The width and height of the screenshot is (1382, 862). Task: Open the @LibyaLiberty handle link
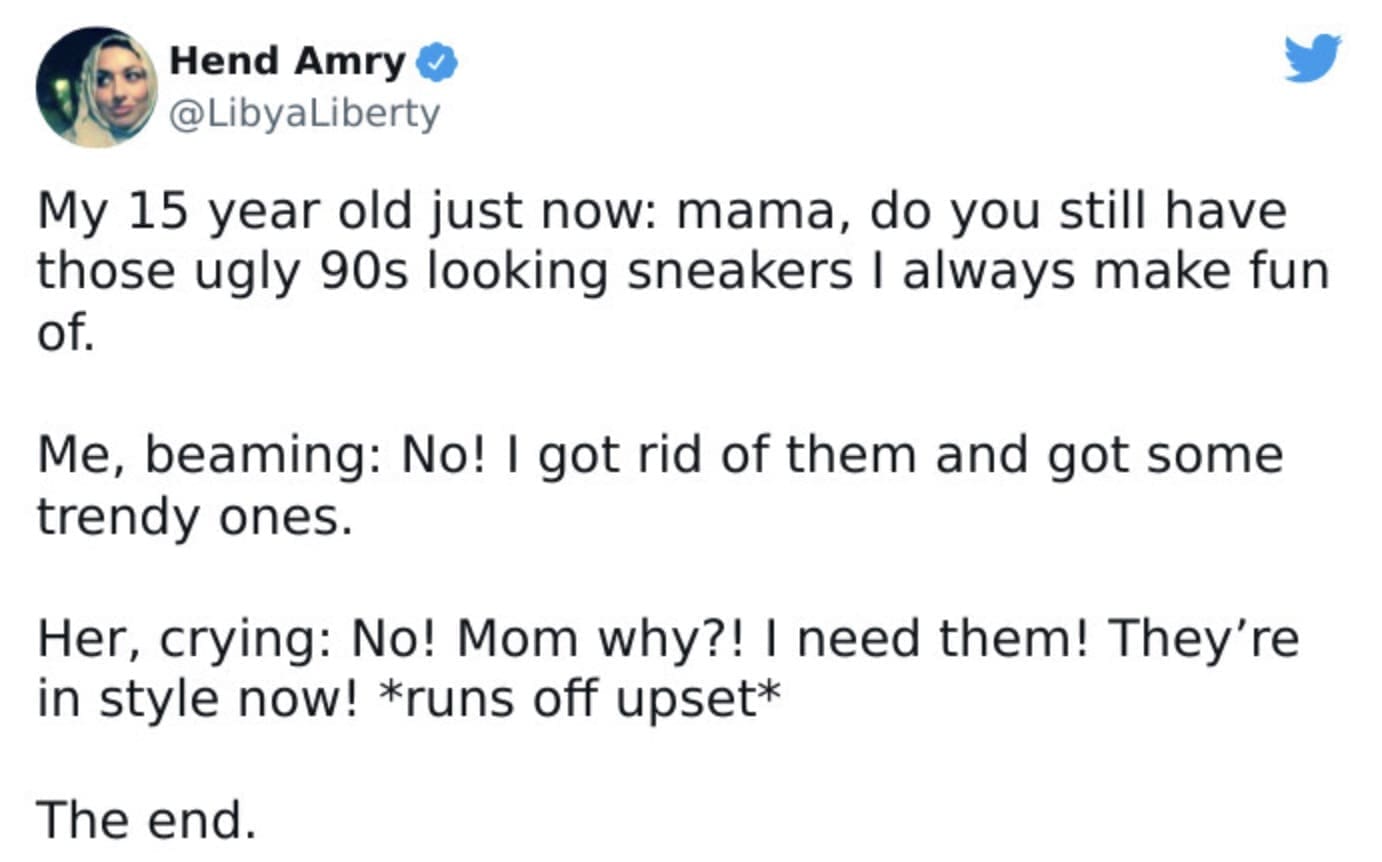point(305,115)
